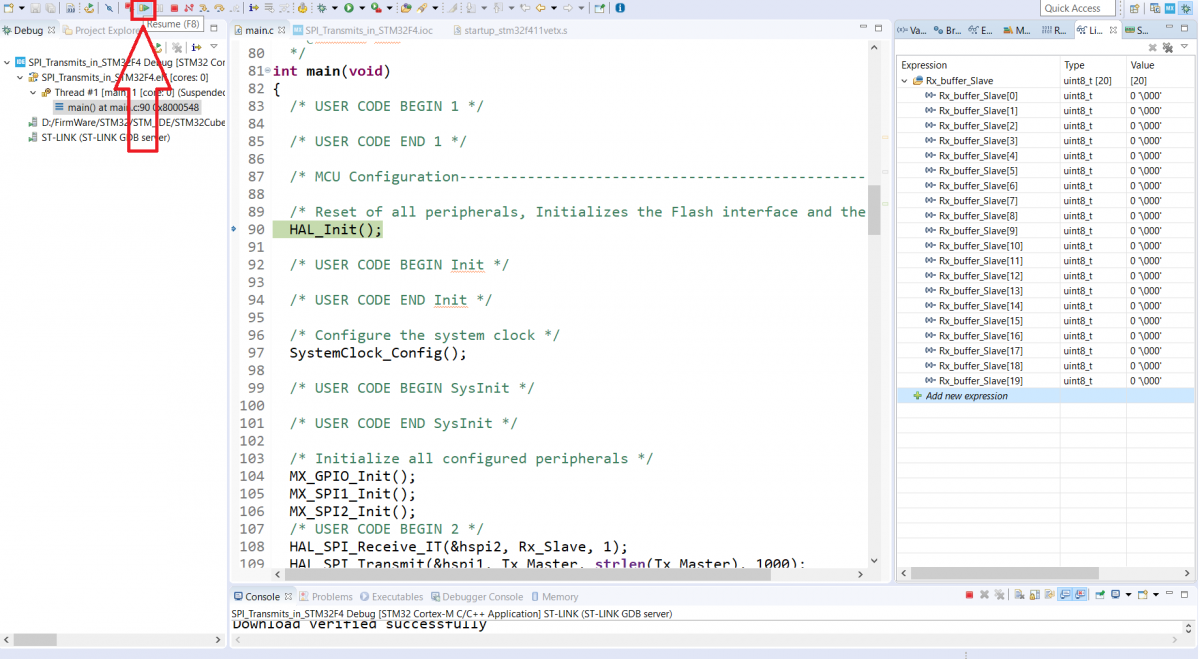The image size is (1200, 659).
Task: Collapse the Thread #1 node in Debug
Action: (32, 93)
